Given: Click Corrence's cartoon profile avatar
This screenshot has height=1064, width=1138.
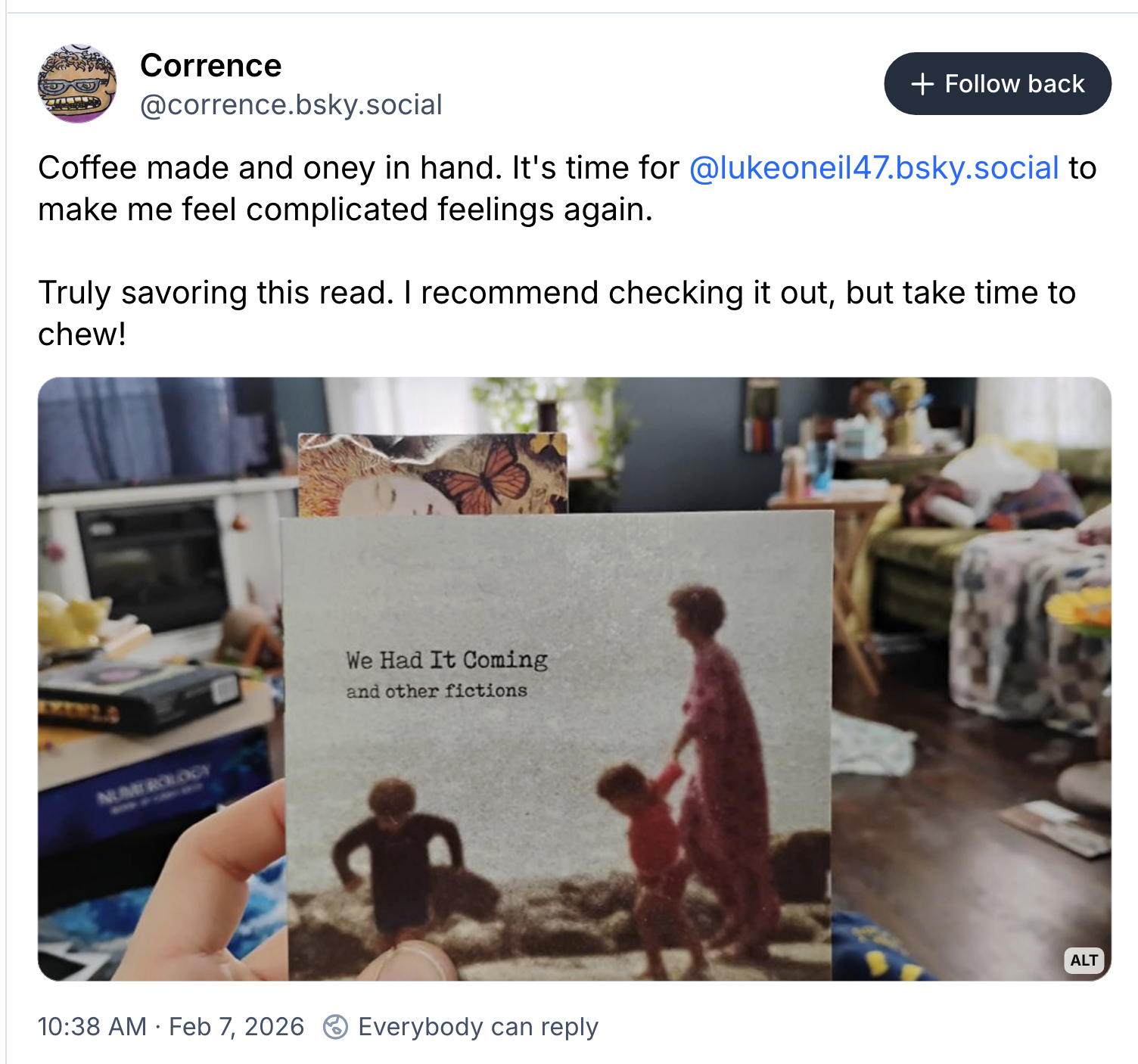Looking at the screenshot, I should (77, 83).
